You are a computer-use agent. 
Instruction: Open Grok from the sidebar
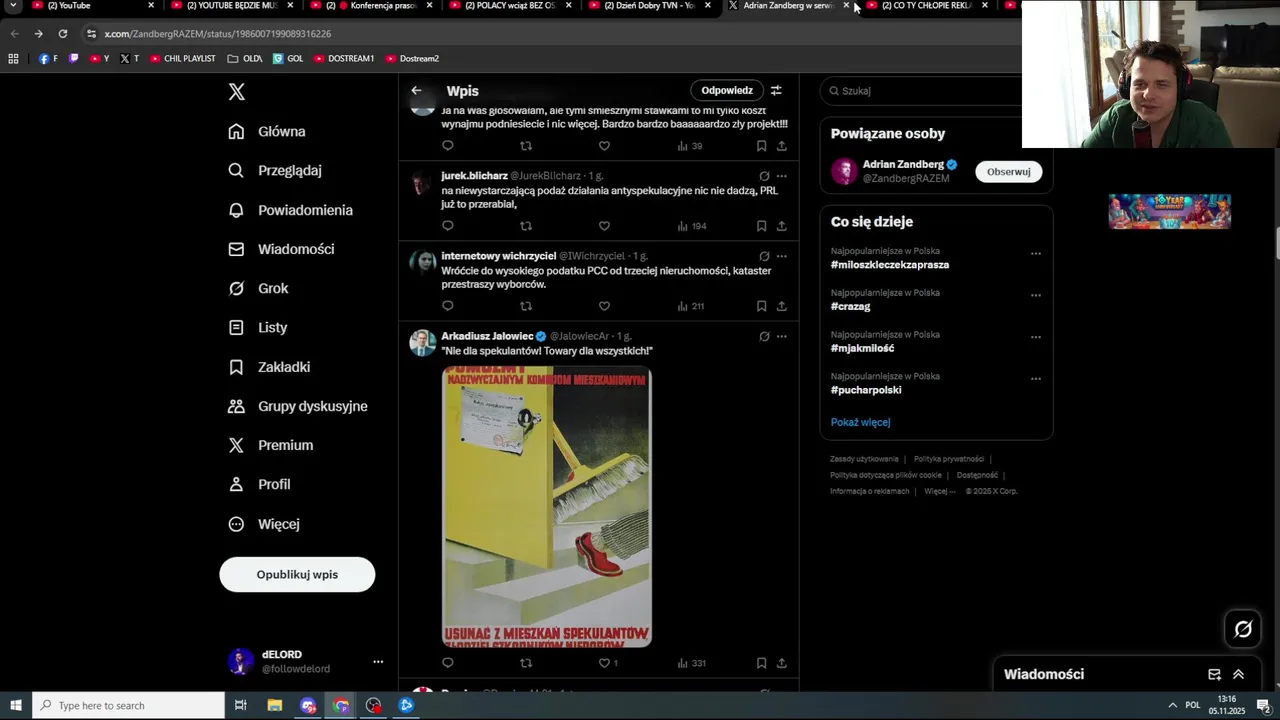pyautogui.click(x=258, y=288)
